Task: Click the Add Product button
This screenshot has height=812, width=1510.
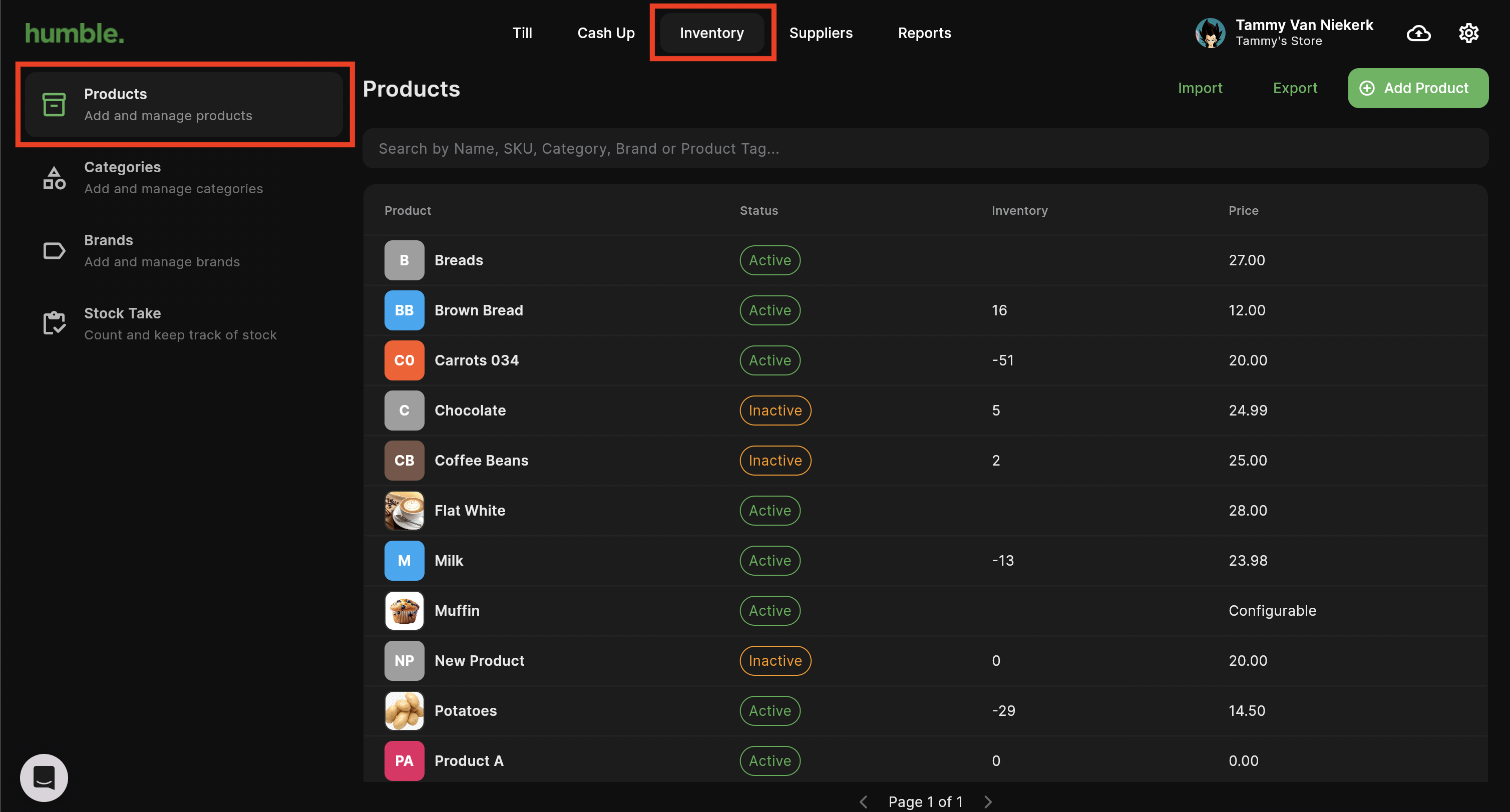Action: [x=1417, y=88]
